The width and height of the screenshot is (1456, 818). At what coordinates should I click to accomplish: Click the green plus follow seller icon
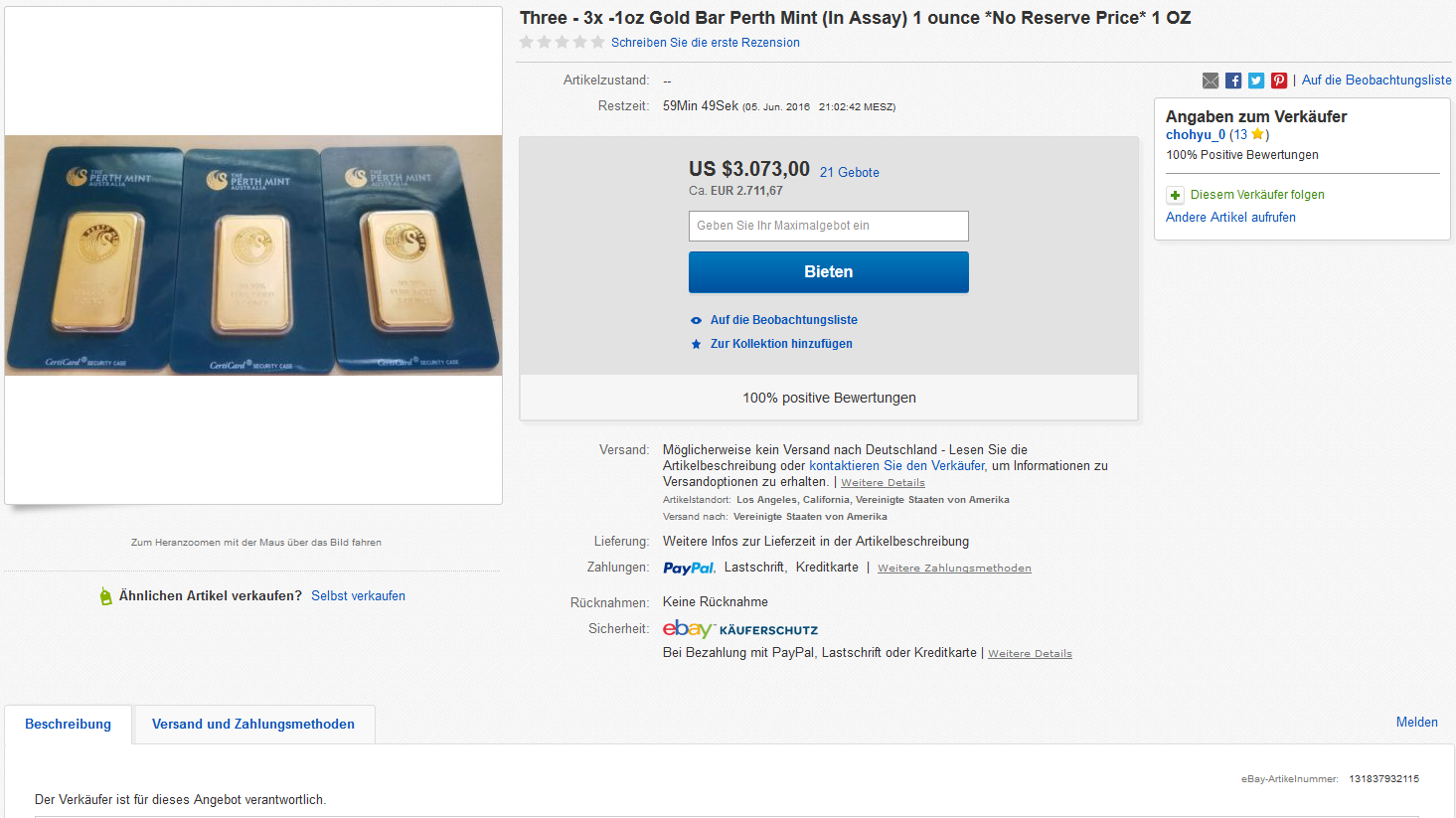[1175, 195]
